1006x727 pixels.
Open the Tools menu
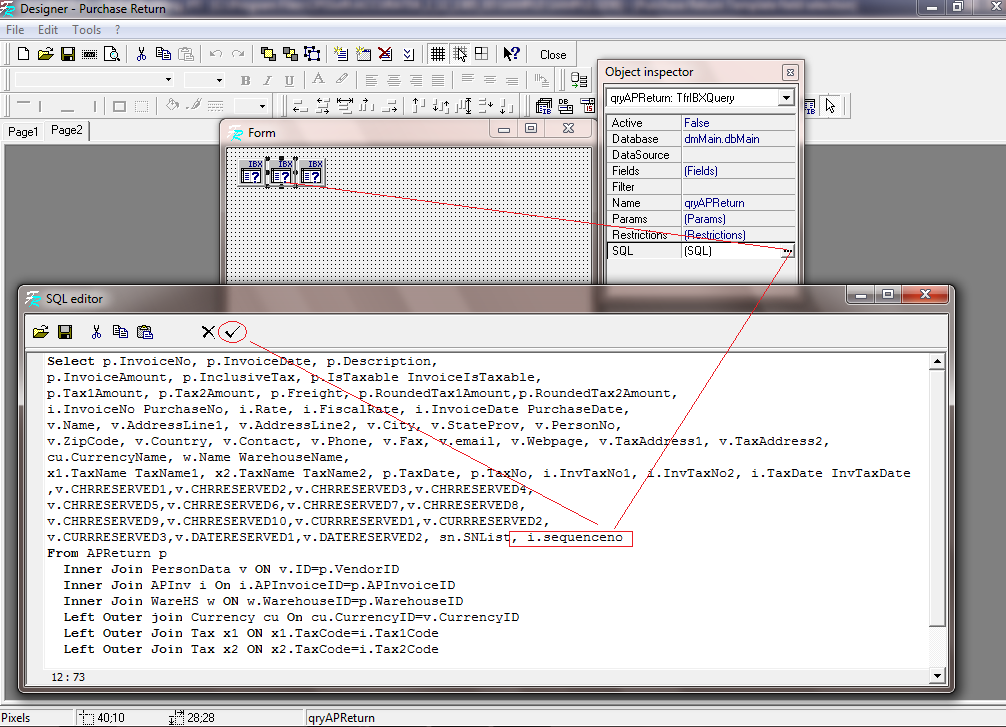(86, 30)
